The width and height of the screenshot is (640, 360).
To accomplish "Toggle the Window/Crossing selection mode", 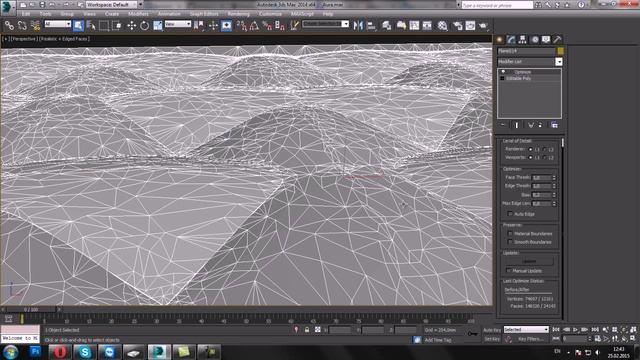I will click(x=118, y=26).
